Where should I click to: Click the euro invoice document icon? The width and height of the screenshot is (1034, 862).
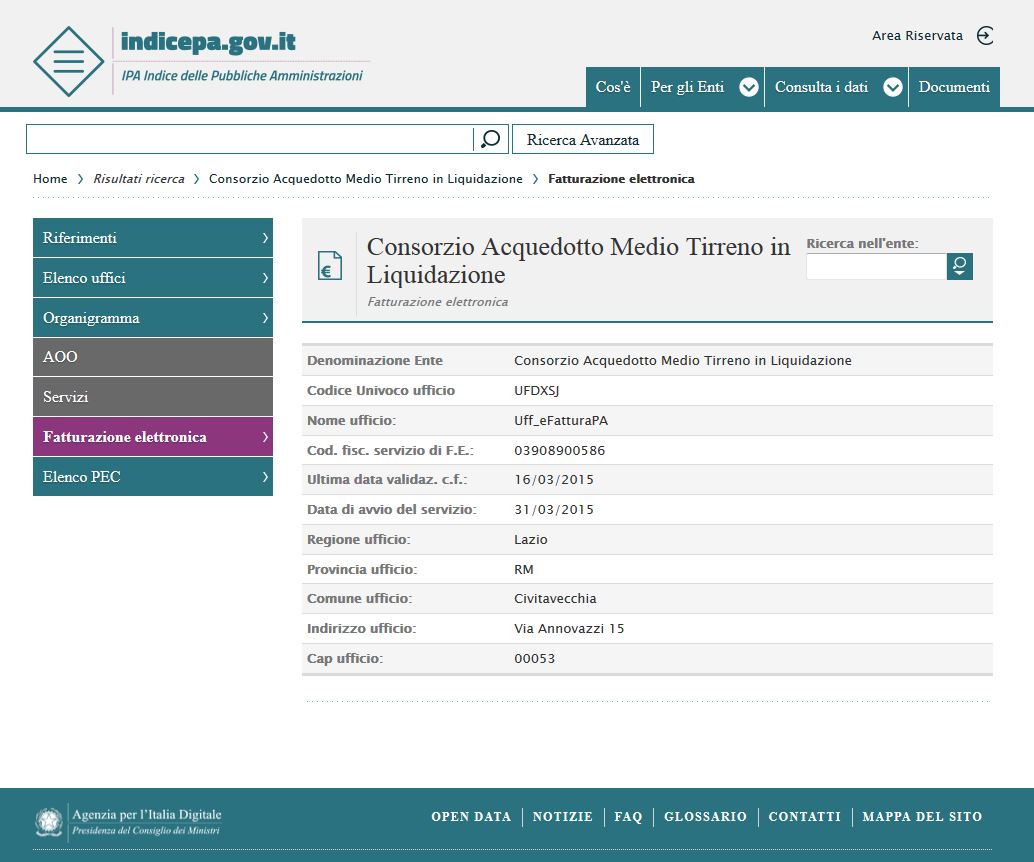click(329, 266)
